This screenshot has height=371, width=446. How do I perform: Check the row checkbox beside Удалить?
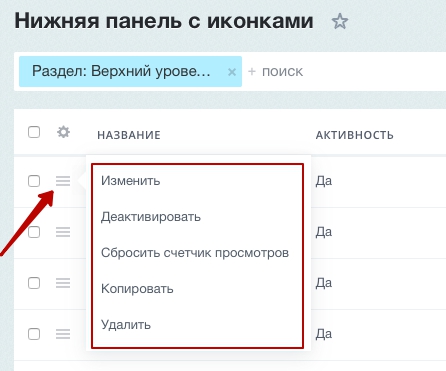[34, 334]
